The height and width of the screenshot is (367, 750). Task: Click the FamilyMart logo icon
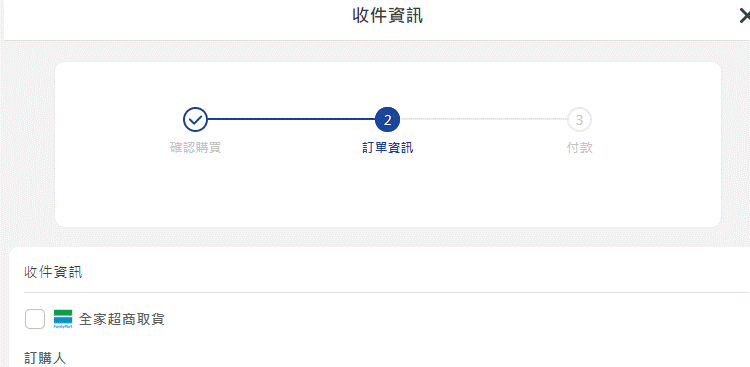[63, 319]
